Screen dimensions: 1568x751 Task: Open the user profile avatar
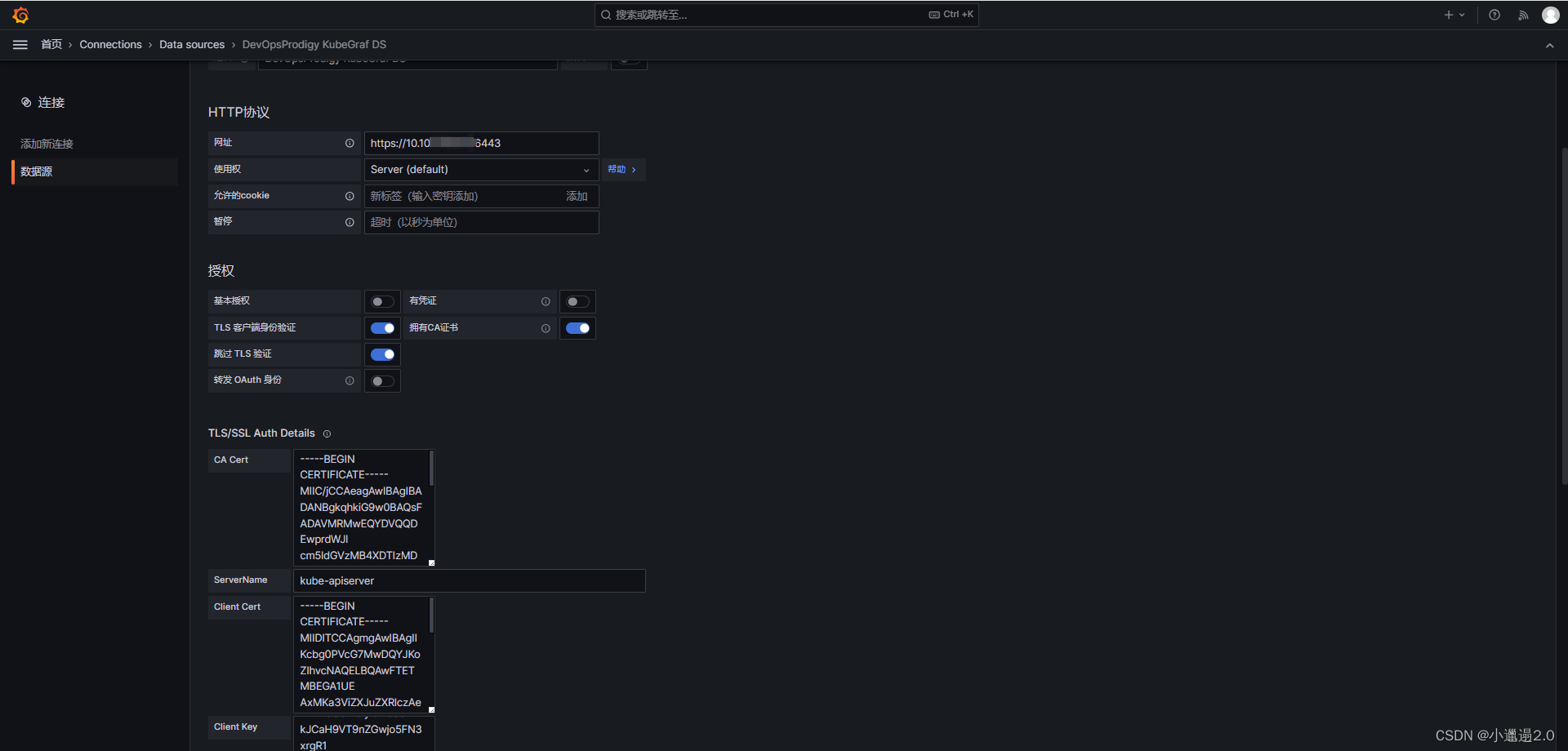[x=1550, y=15]
